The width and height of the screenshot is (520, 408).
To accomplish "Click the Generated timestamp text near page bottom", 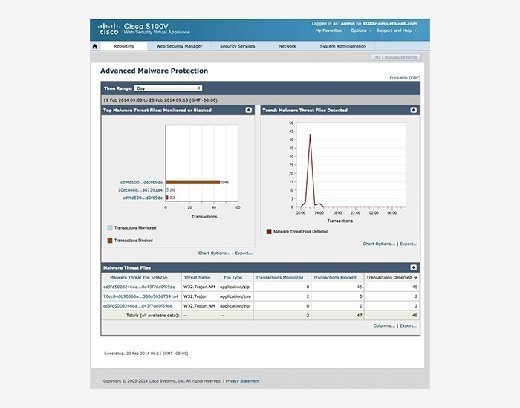I will [x=146, y=353].
